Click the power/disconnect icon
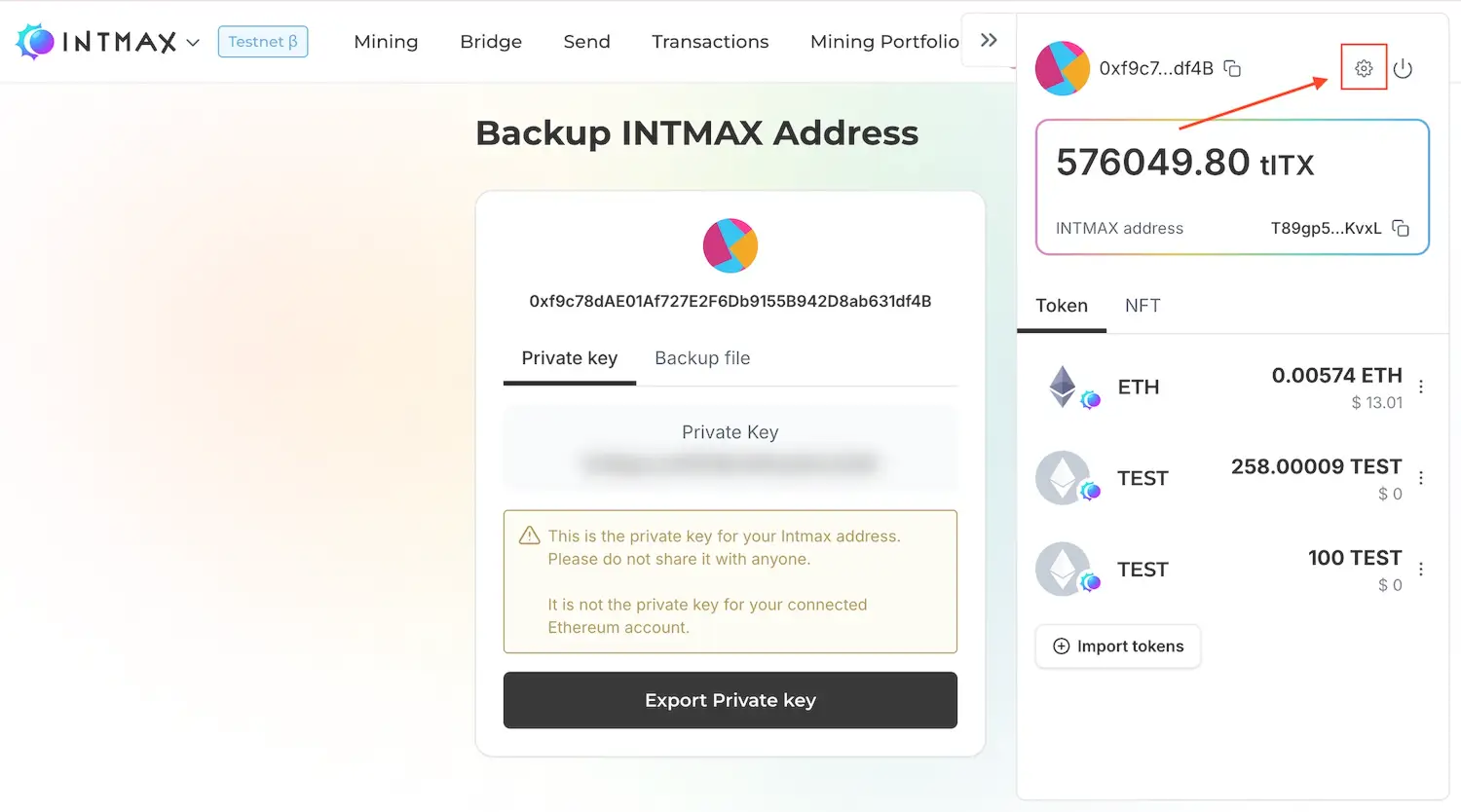This screenshot has width=1461, height=812. (1403, 67)
